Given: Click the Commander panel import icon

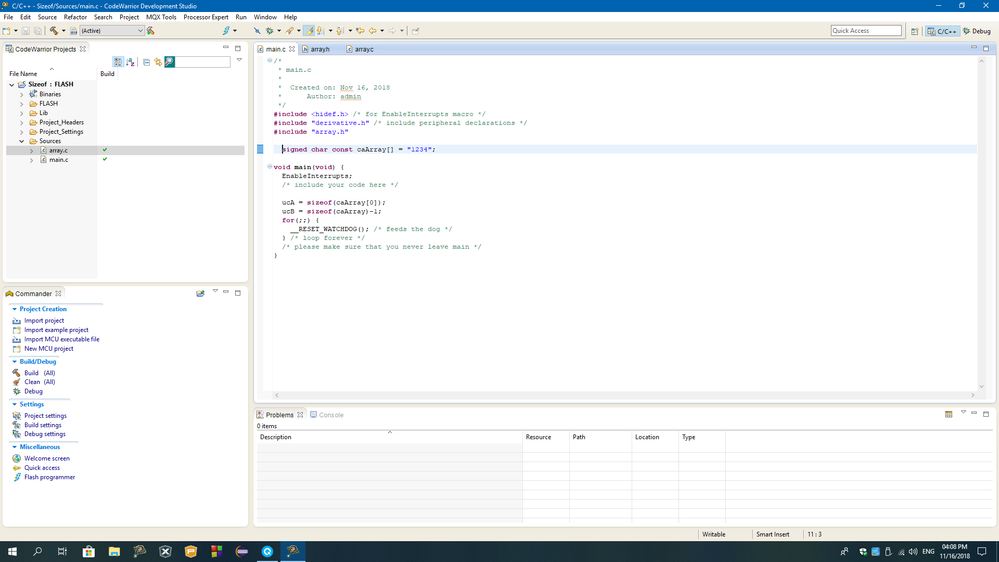Looking at the screenshot, I should [x=200, y=293].
